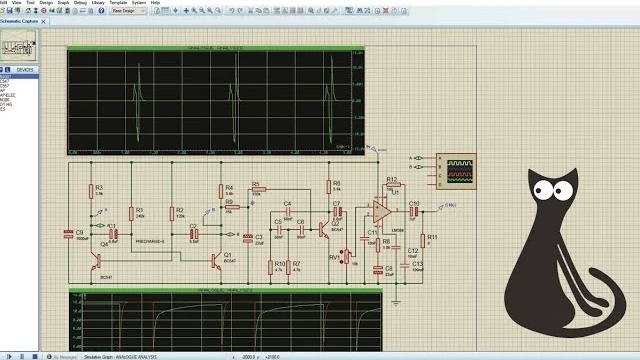
Task: Select transistor Q1 on the schematic
Action: 216,261
